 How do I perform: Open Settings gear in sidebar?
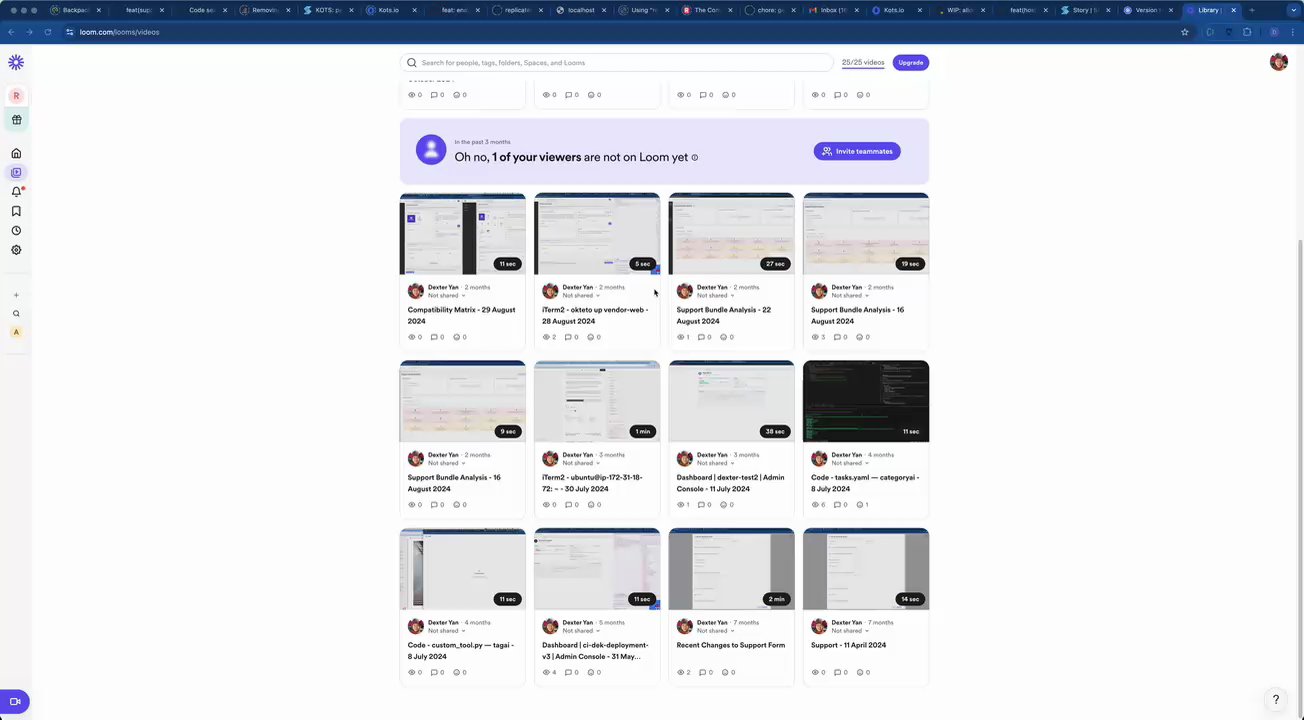point(16,250)
